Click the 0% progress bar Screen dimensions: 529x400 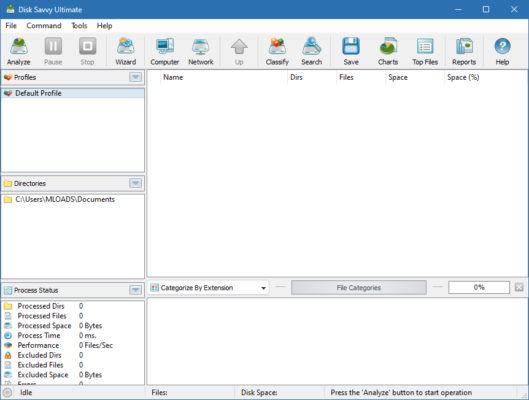[479, 287]
